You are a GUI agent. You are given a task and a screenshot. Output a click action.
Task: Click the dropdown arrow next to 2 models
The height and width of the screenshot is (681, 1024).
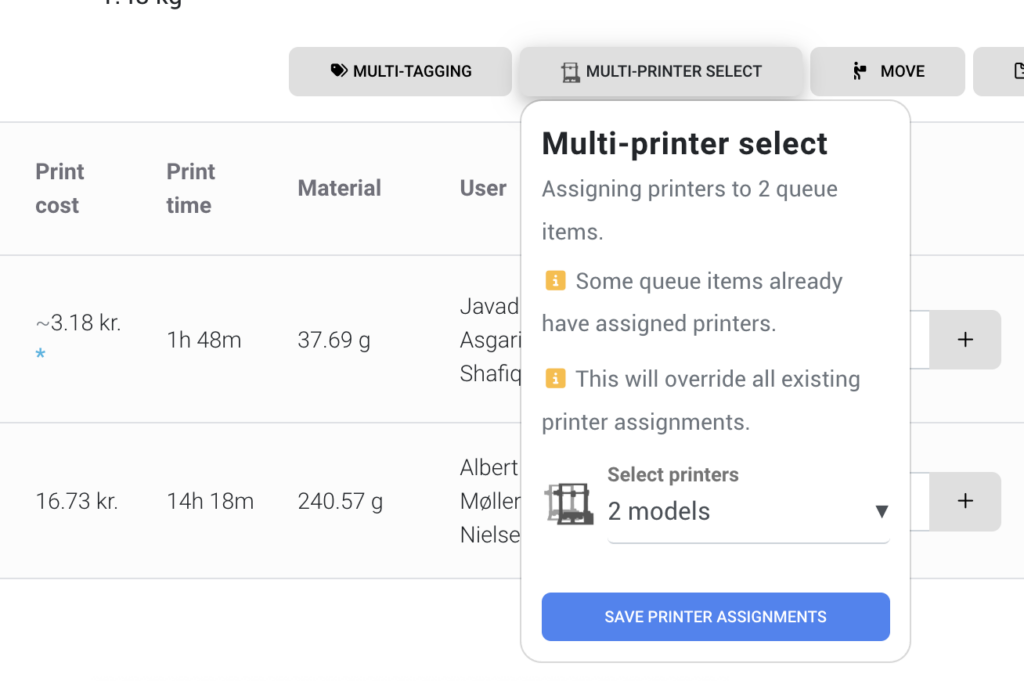(881, 511)
